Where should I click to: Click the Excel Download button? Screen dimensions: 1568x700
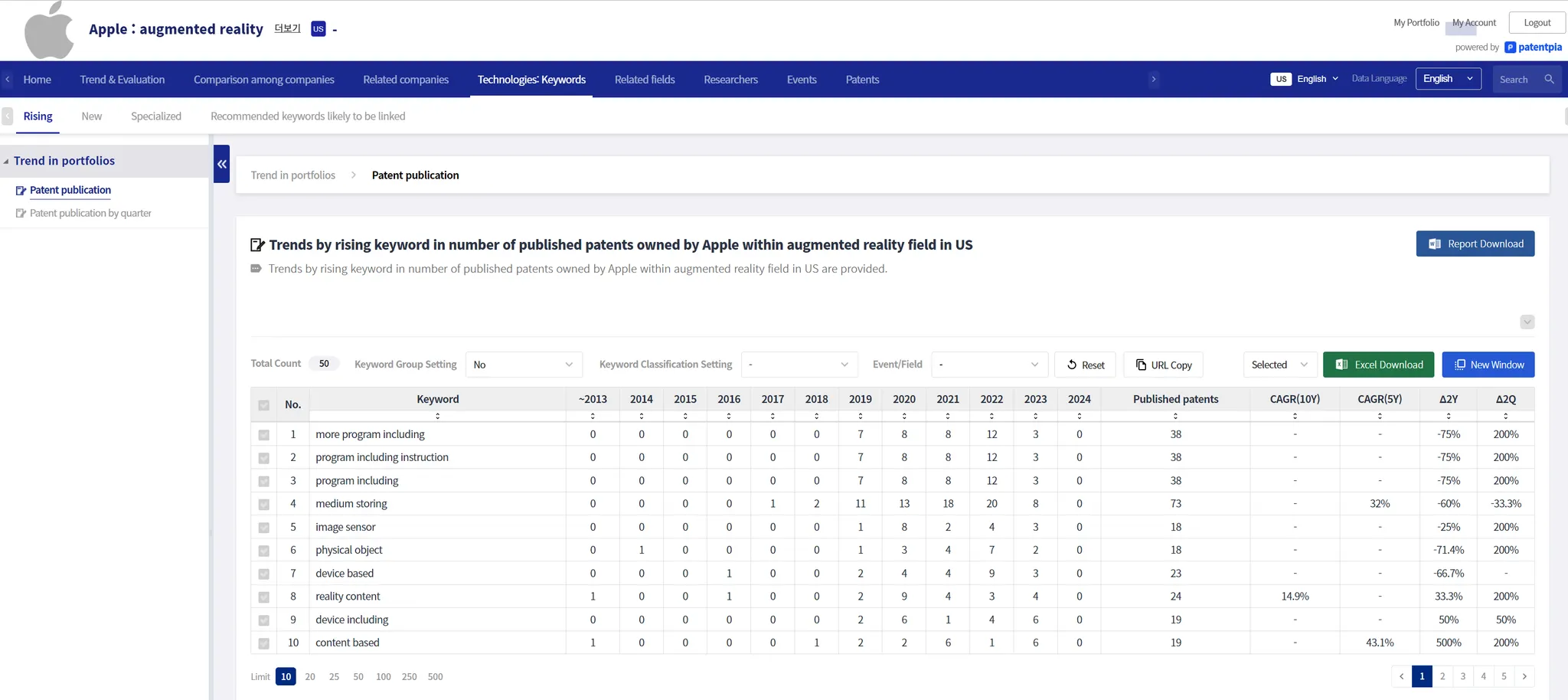click(x=1379, y=365)
